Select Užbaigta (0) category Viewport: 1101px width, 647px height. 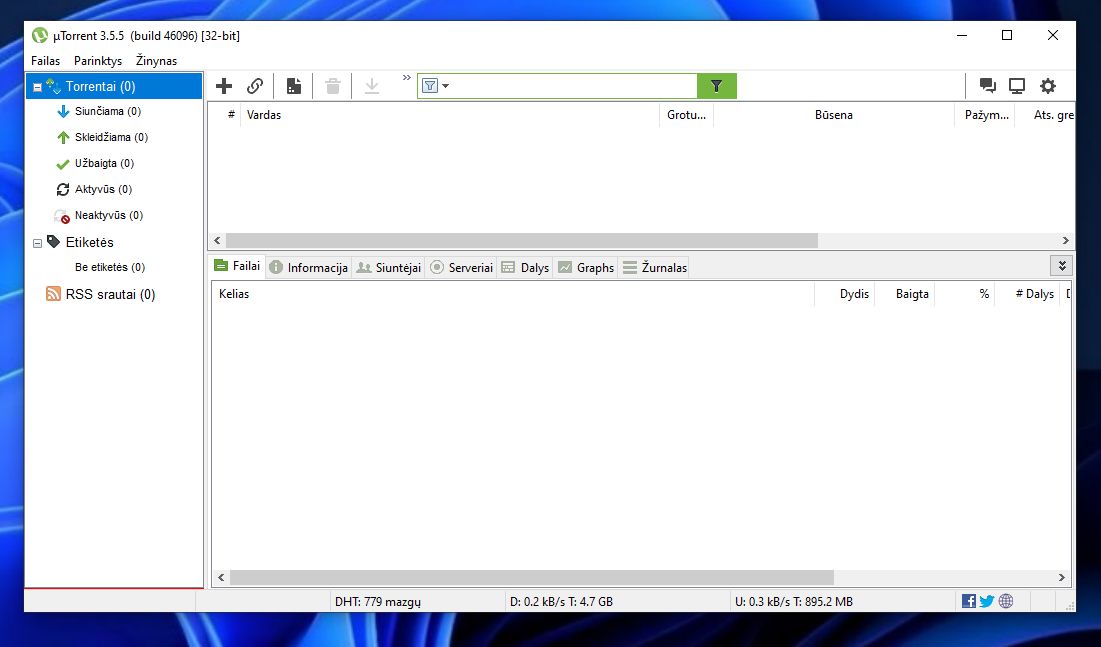105,163
